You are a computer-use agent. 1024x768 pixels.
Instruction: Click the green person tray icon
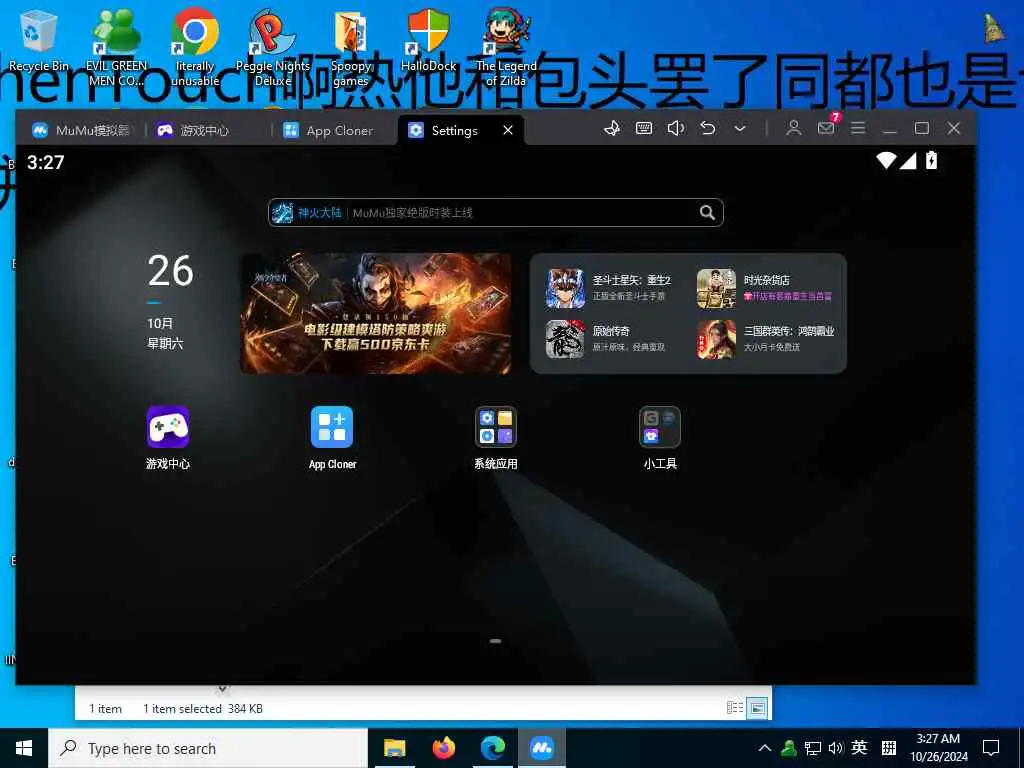(788, 748)
